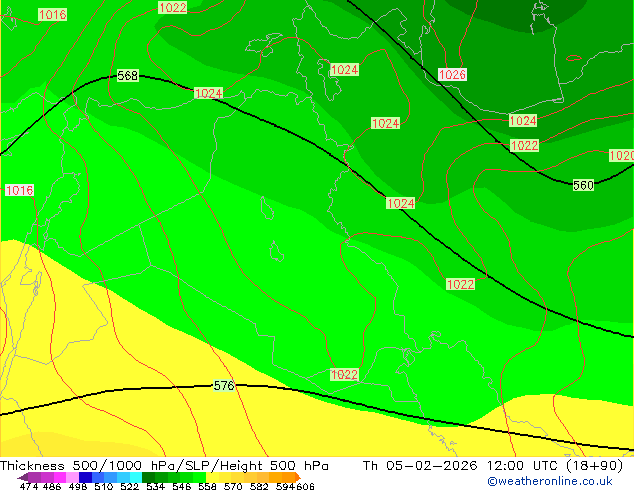Click the 498 value under the legend

(x=78, y=486)
